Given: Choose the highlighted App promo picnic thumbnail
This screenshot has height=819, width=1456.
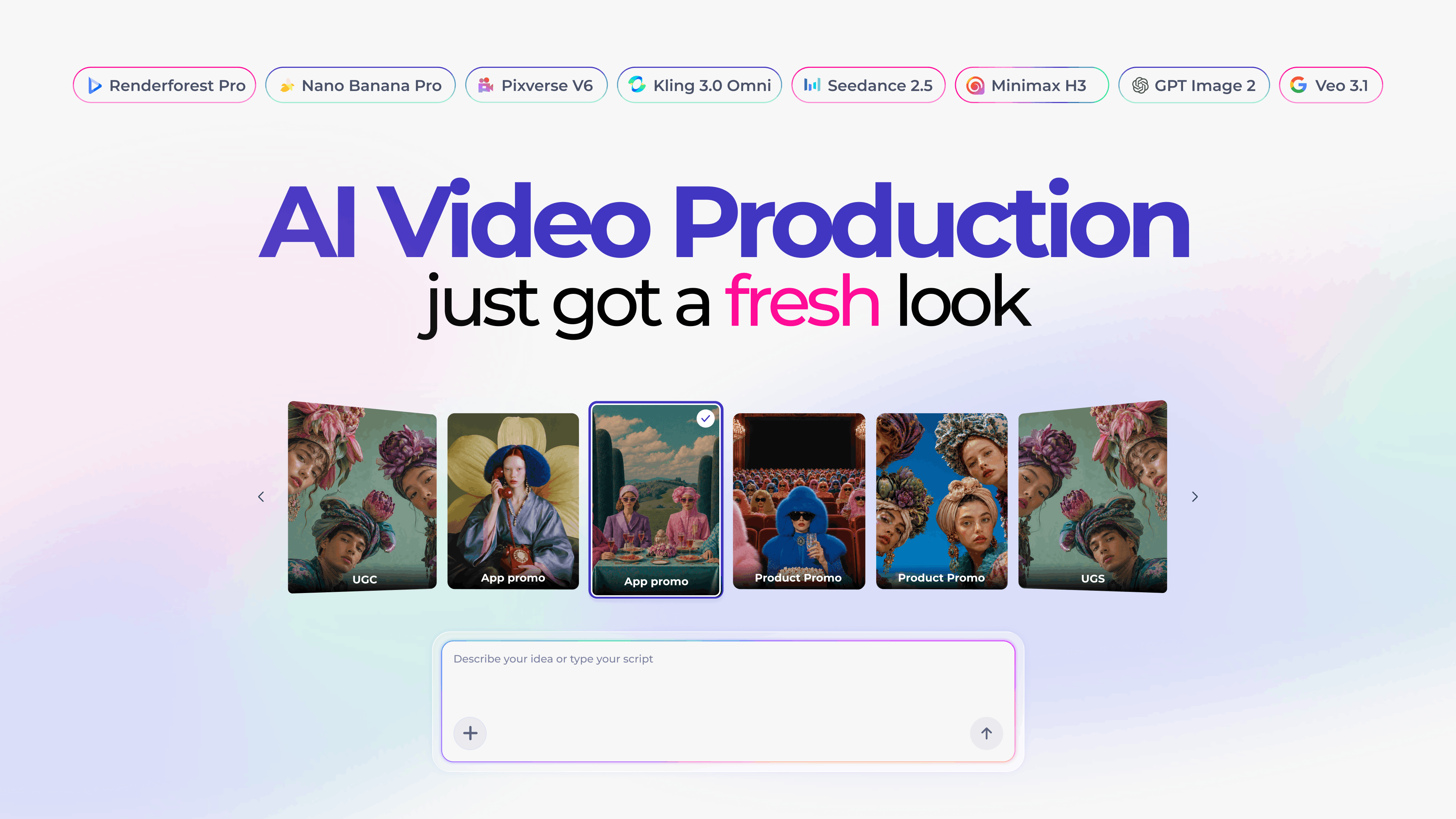Looking at the screenshot, I should point(656,500).
